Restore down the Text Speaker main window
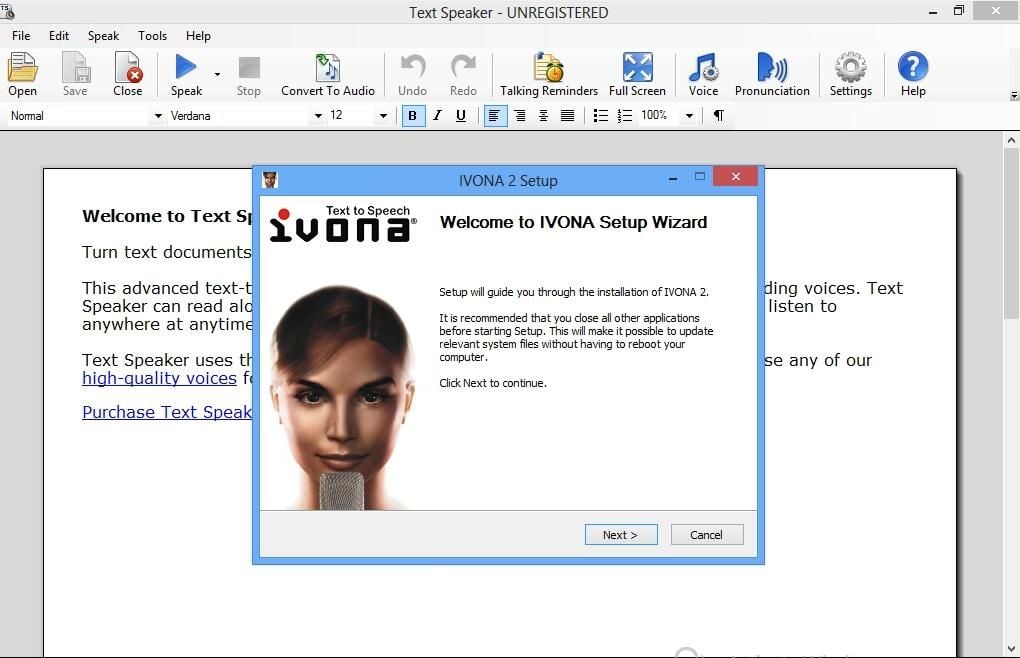The image size is (1020, 658). coord(959,10)
